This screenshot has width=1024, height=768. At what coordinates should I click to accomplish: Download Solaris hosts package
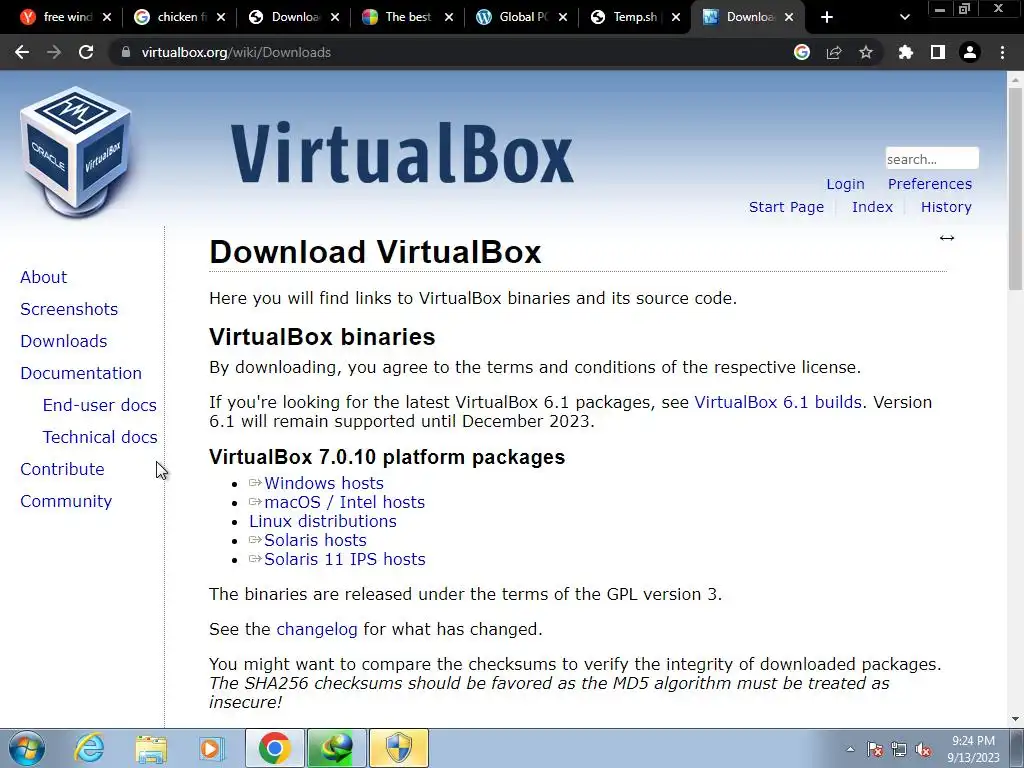click(x=315, y=540)
